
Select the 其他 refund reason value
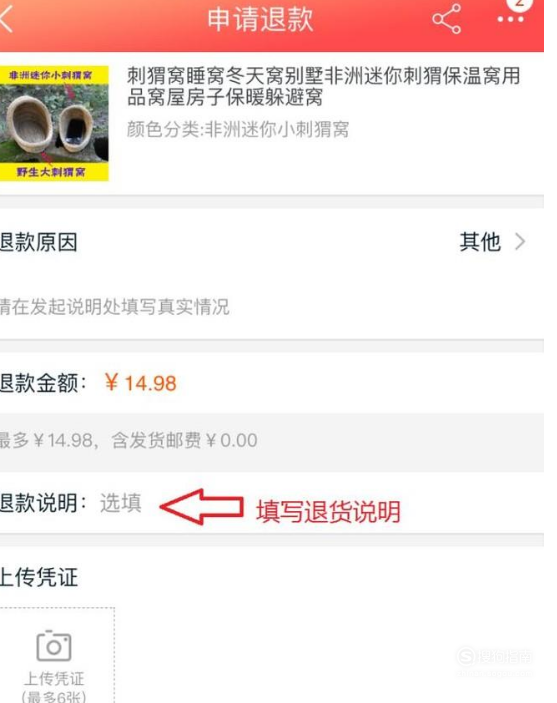pos(480,242)
